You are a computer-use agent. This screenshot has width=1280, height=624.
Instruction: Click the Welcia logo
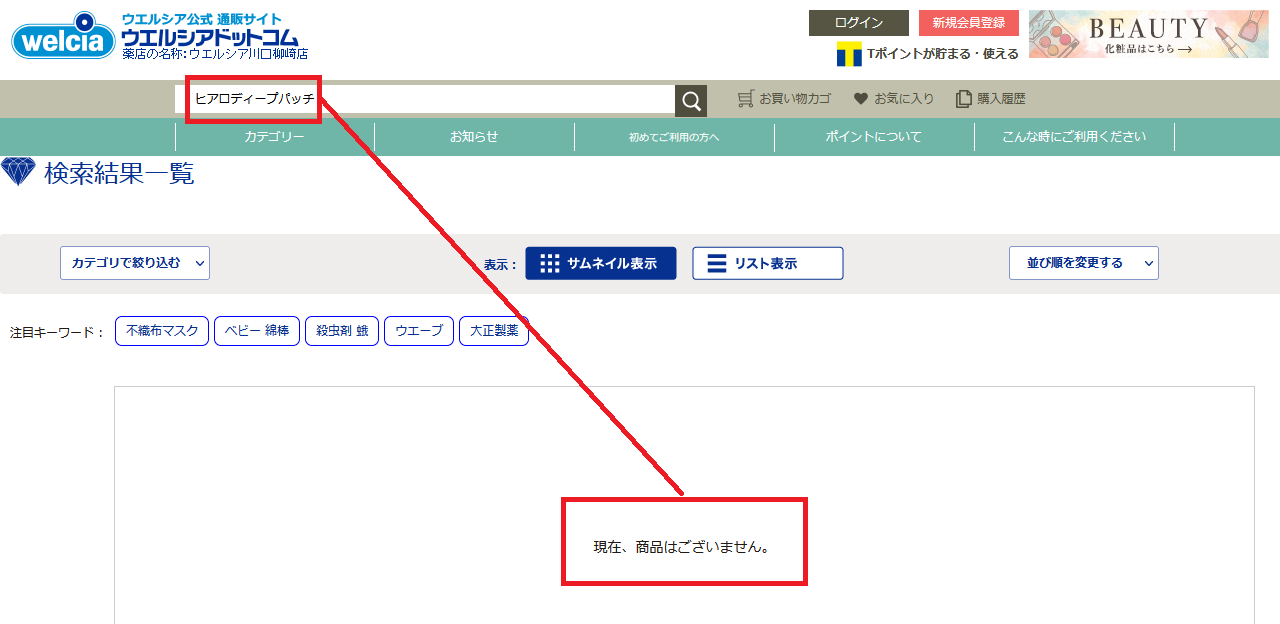64,37
